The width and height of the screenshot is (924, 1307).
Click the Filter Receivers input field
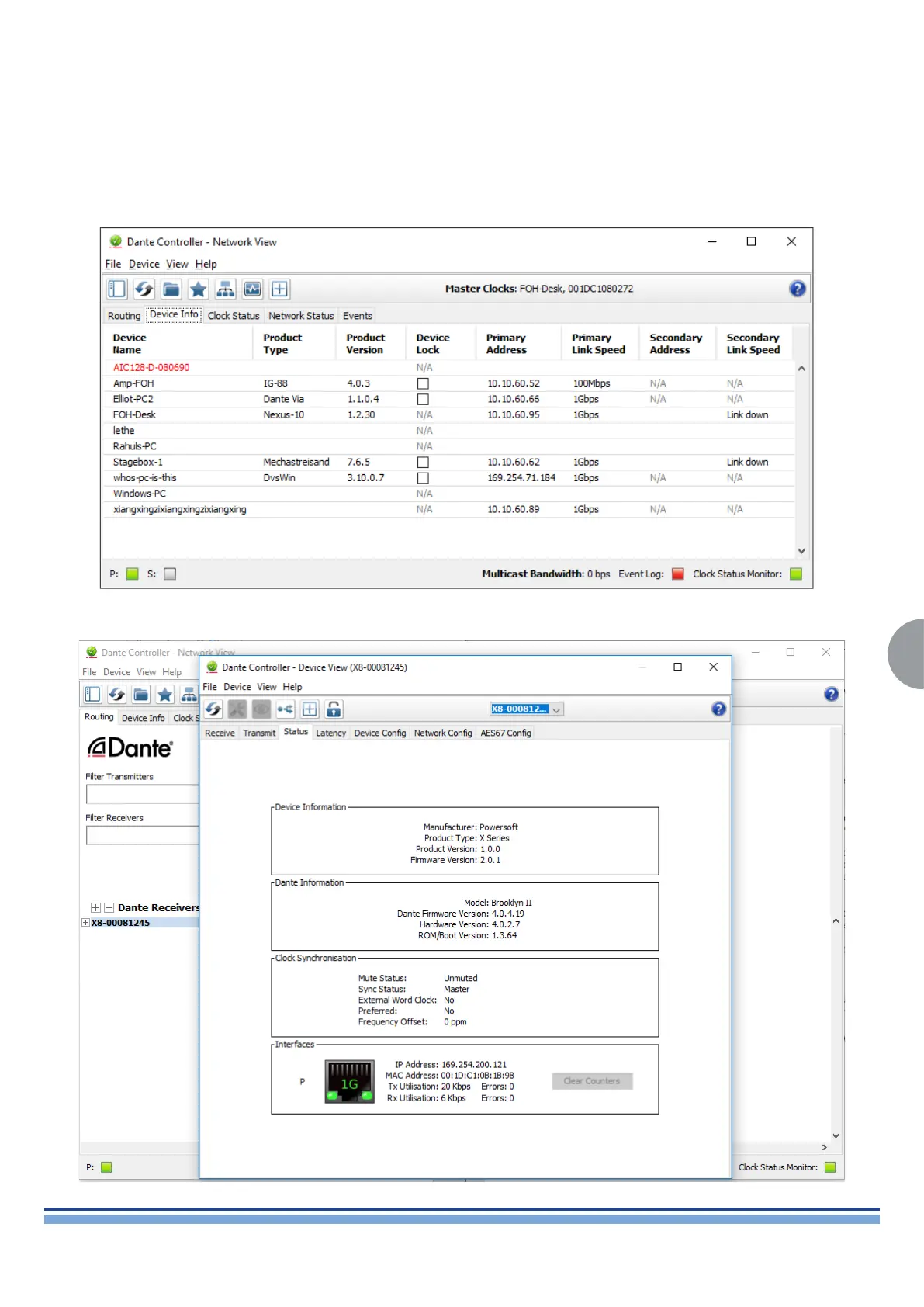(143, 835)
